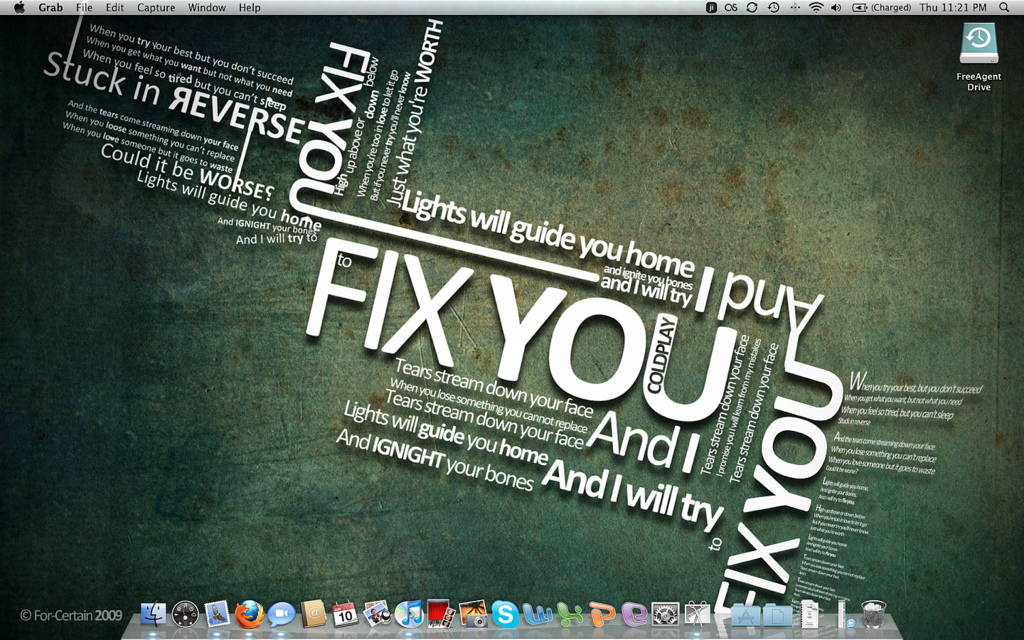
Task: Open Microsoft Excel in the Dock
Action: 569,615
